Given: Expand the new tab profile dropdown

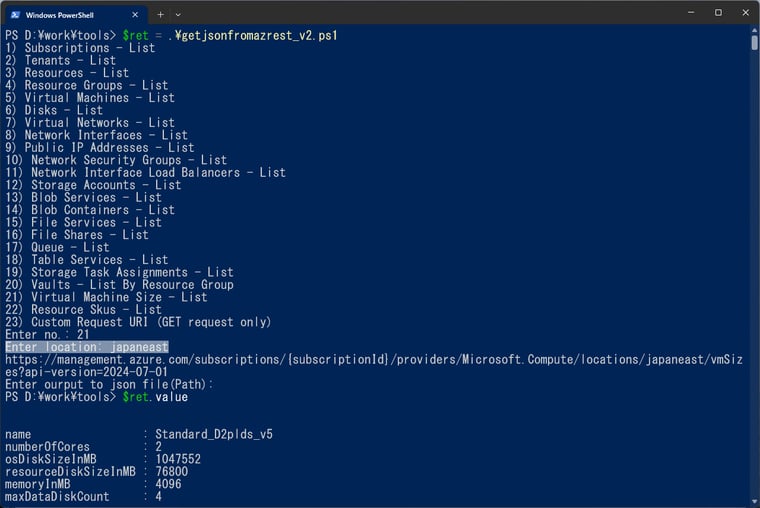Looking at the screenshot, I should pos(178,15).
